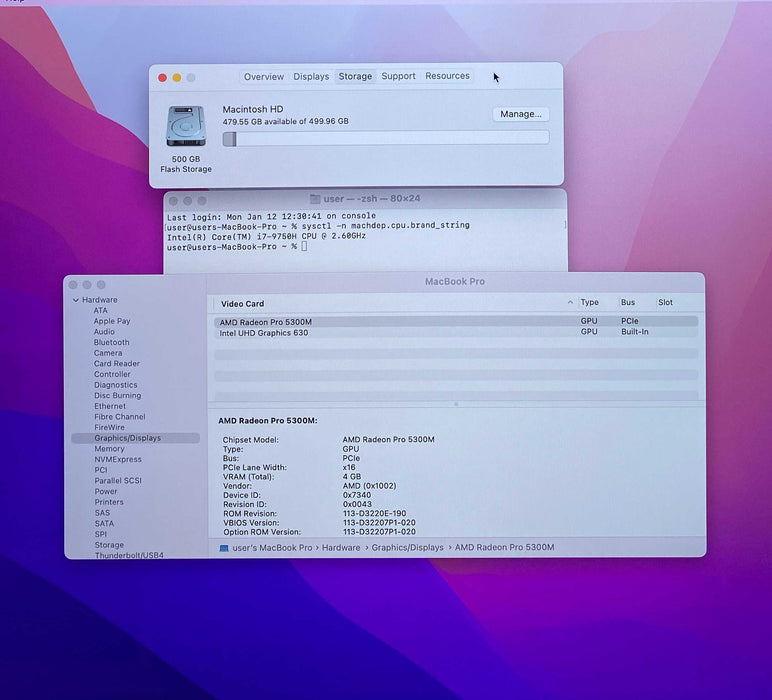Click the VRAM (Total) value 4 GB

pyautogui.click(x=352, y=477)
